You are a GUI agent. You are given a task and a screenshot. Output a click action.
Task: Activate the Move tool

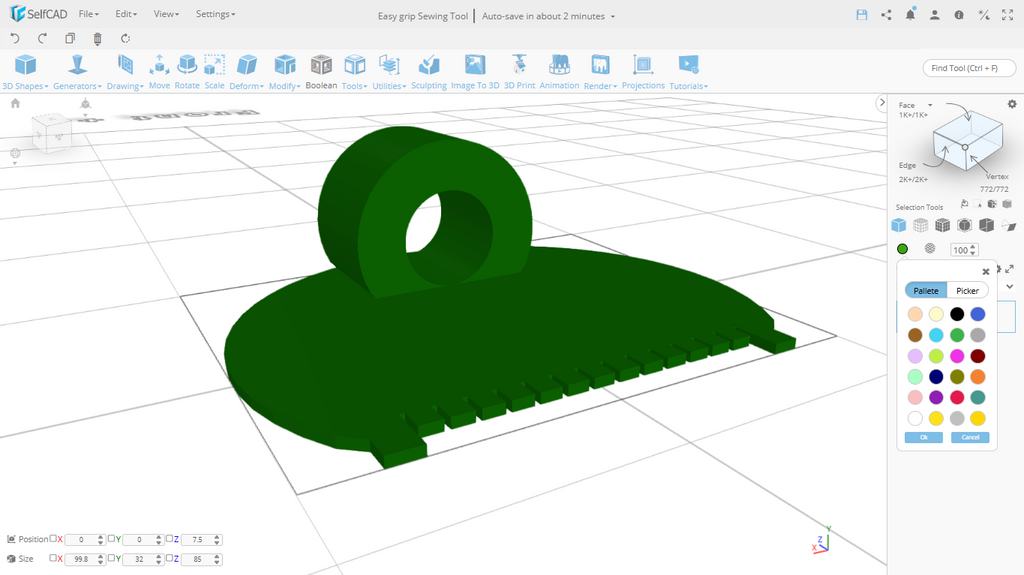[x=159, y=72]
